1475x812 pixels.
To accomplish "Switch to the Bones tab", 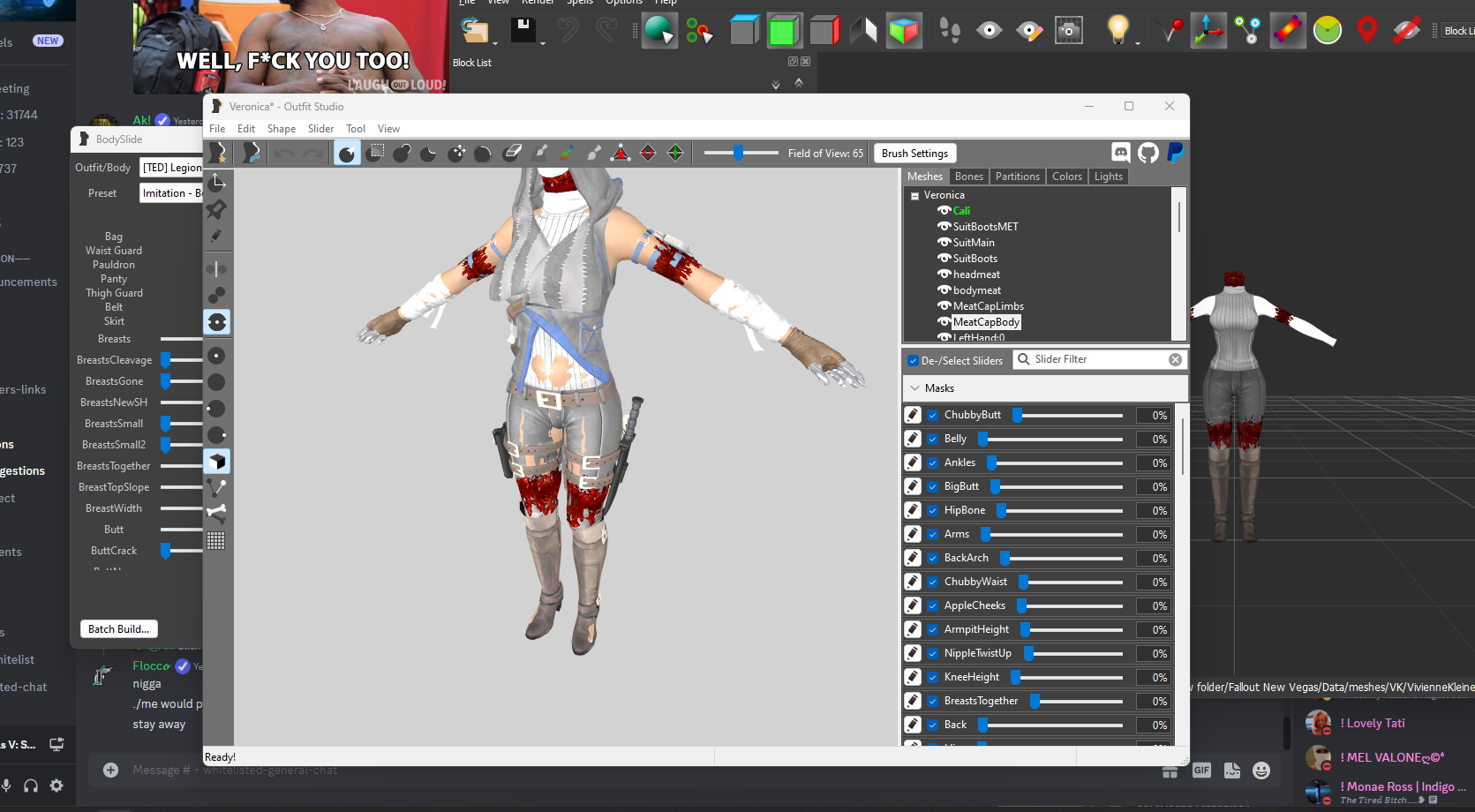I will click(969, 177).
